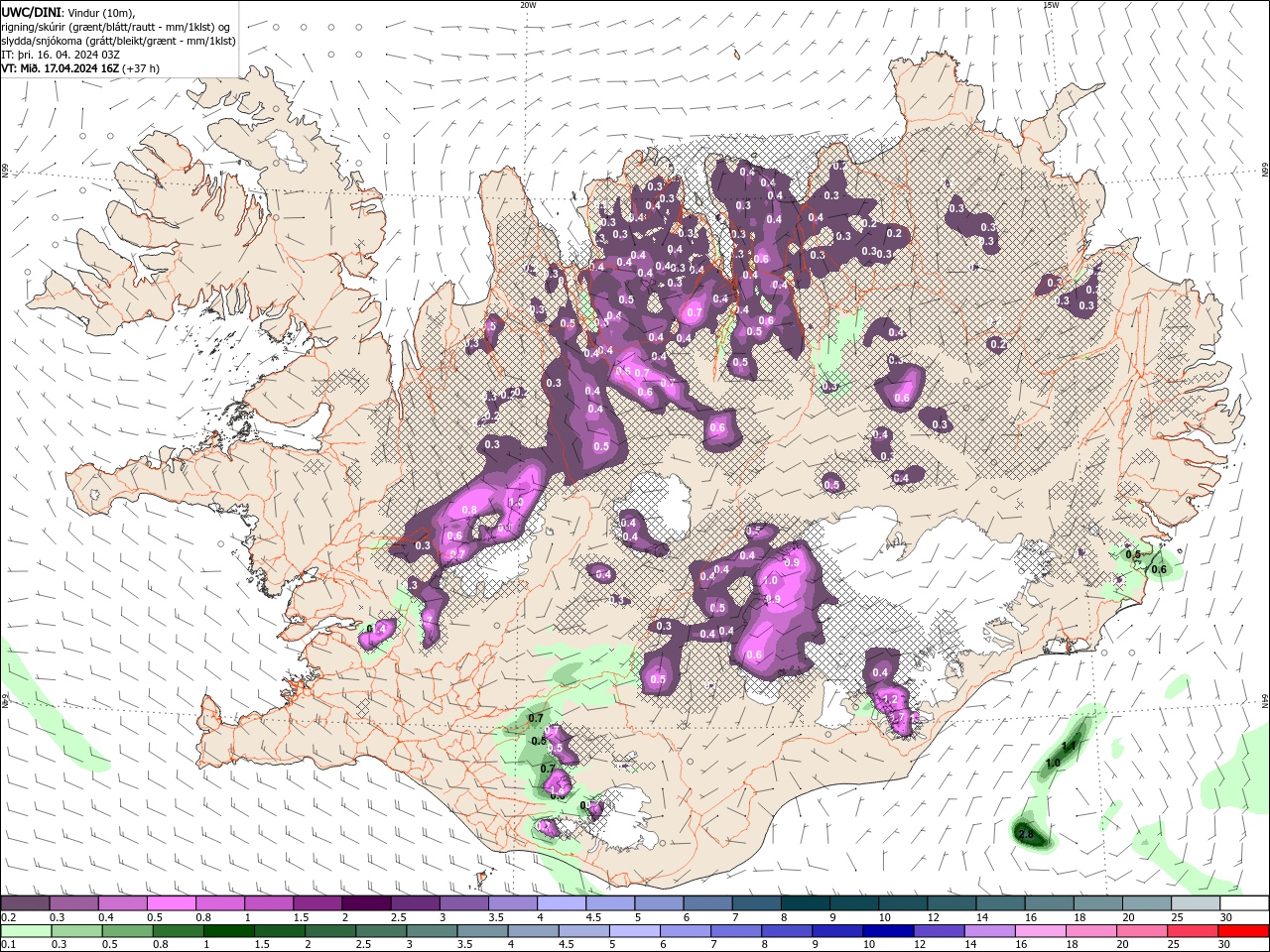
Task: Click snow scale swatch between 0.3 and 0.4
Action: tap(73, 903)
